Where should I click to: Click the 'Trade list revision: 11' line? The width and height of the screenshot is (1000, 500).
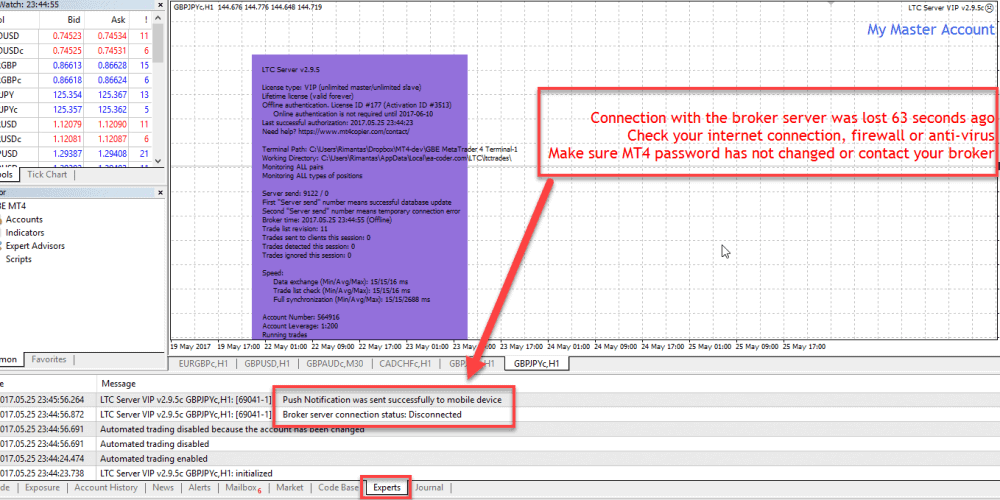(x=295, y=228)
